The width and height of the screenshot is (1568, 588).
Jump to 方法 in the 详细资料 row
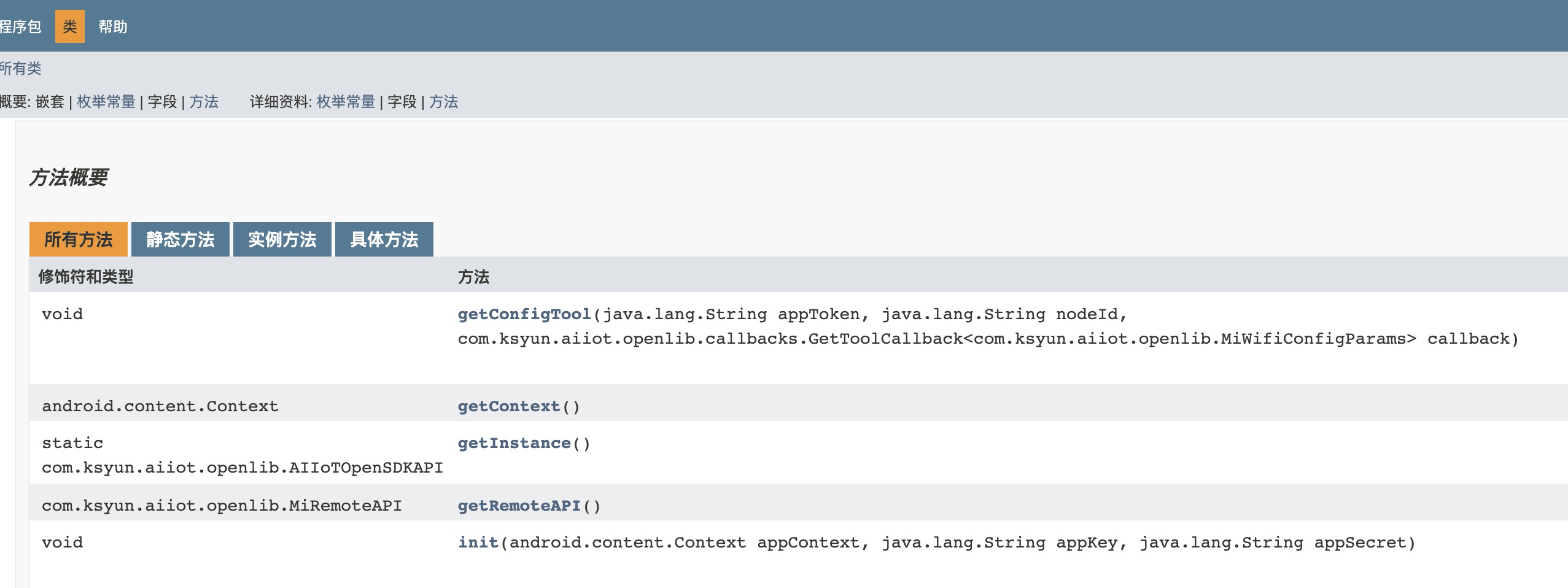click(x=443, y=102)
